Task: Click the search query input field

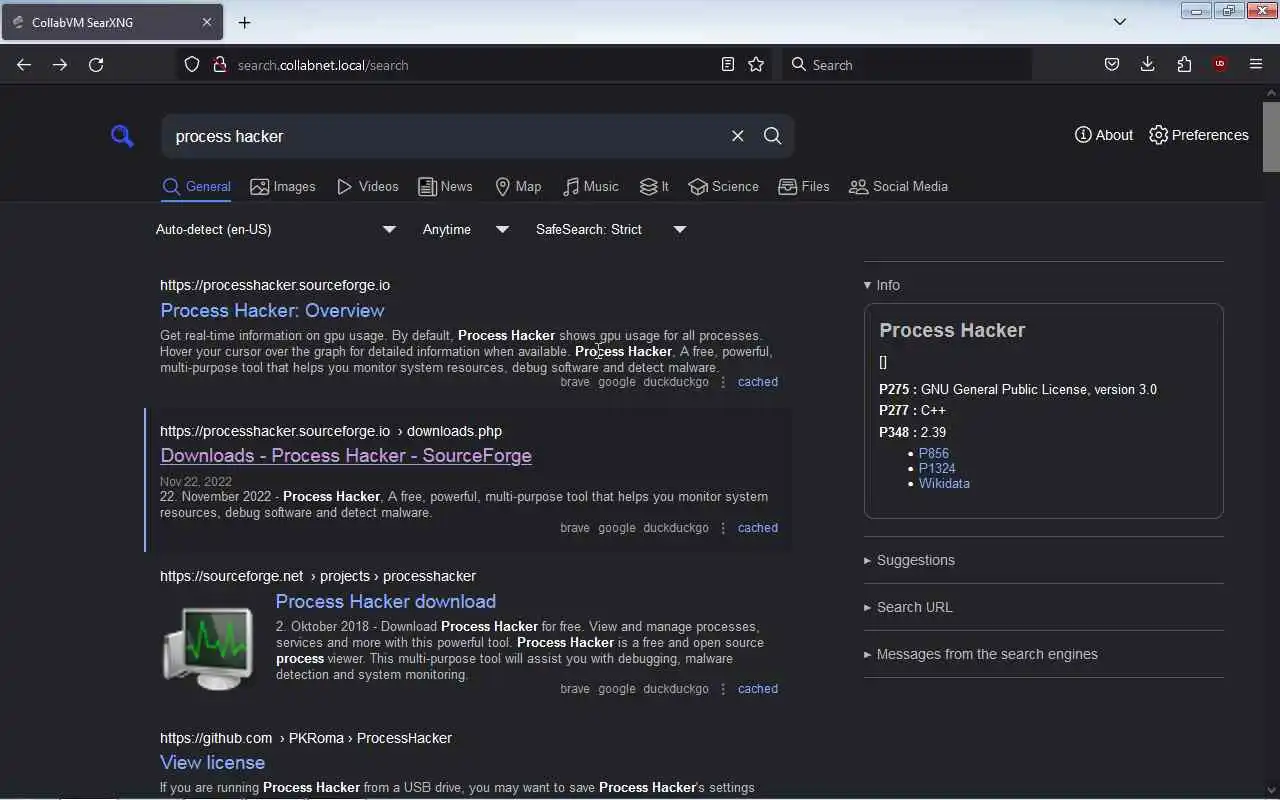Action: click(445, 136)
